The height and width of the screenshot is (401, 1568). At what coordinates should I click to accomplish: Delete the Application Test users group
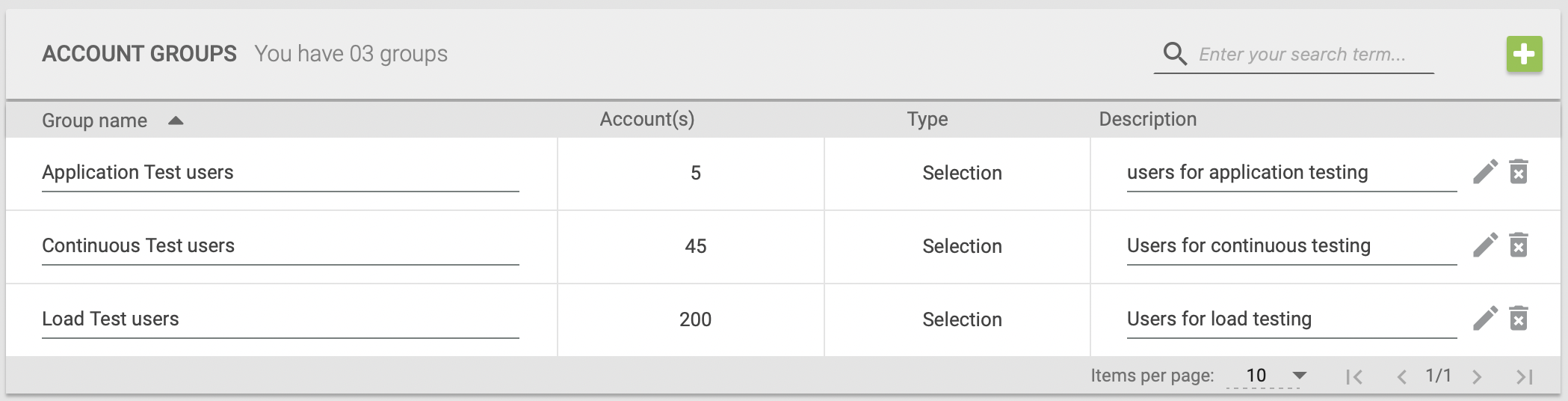[x=1518, y=172]
